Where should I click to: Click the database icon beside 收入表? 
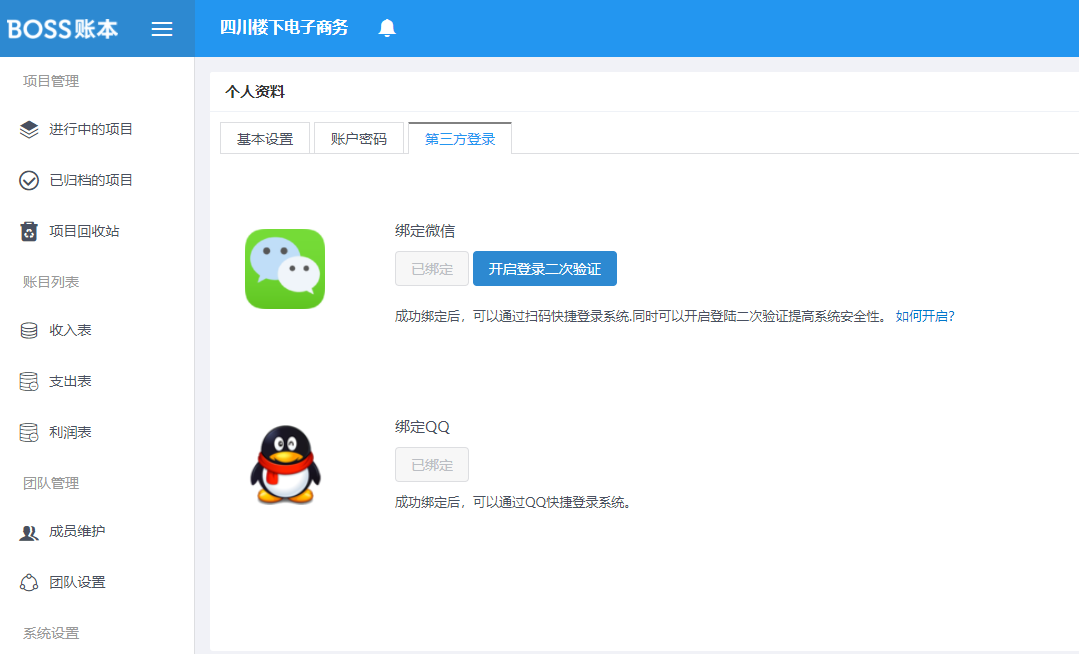pos(29,330)
